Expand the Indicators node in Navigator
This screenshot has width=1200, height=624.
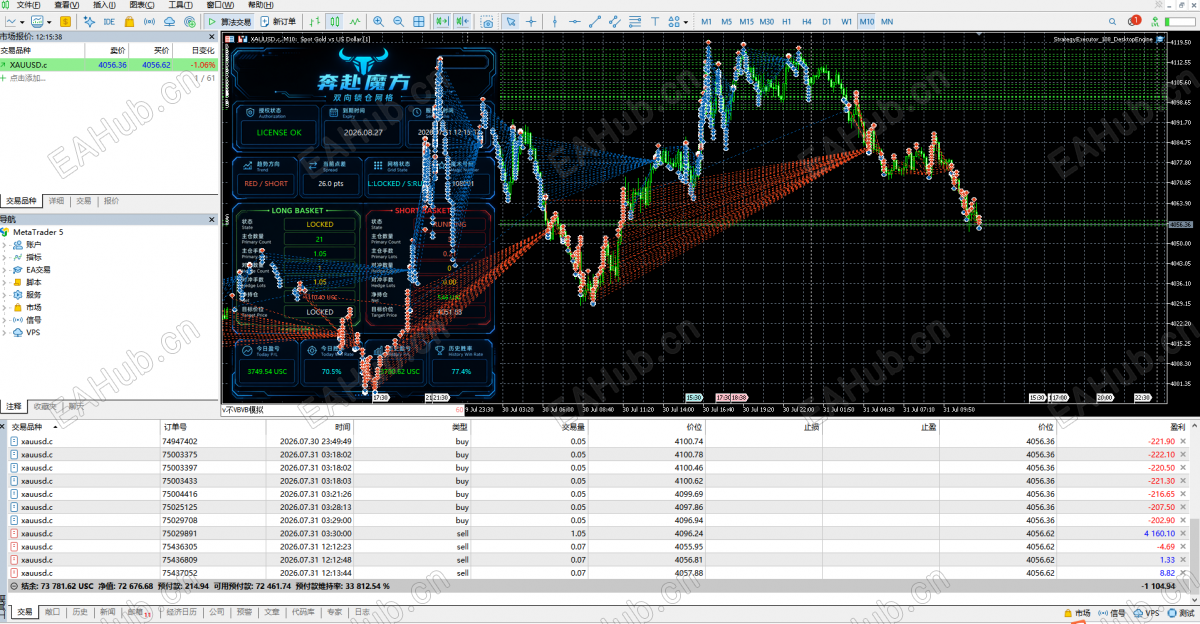4,257
